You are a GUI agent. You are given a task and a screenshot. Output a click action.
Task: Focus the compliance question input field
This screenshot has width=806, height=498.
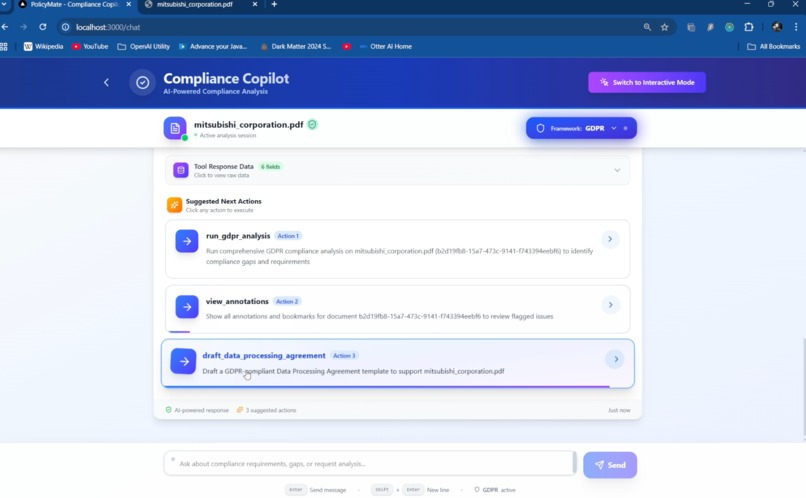pyautogui.click(x=370, y=464)
